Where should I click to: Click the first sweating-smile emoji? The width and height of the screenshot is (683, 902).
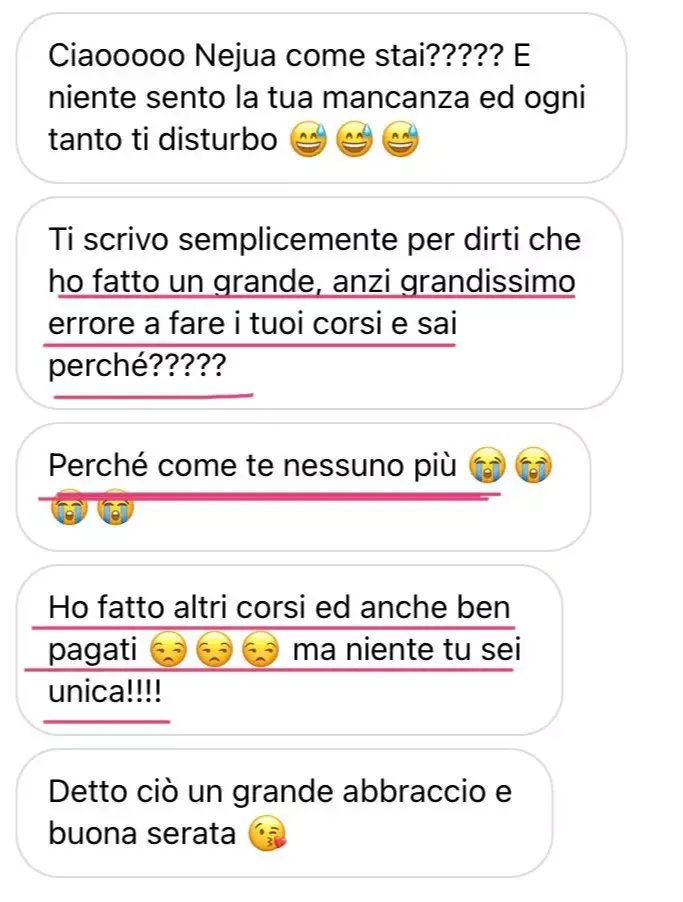308,140
